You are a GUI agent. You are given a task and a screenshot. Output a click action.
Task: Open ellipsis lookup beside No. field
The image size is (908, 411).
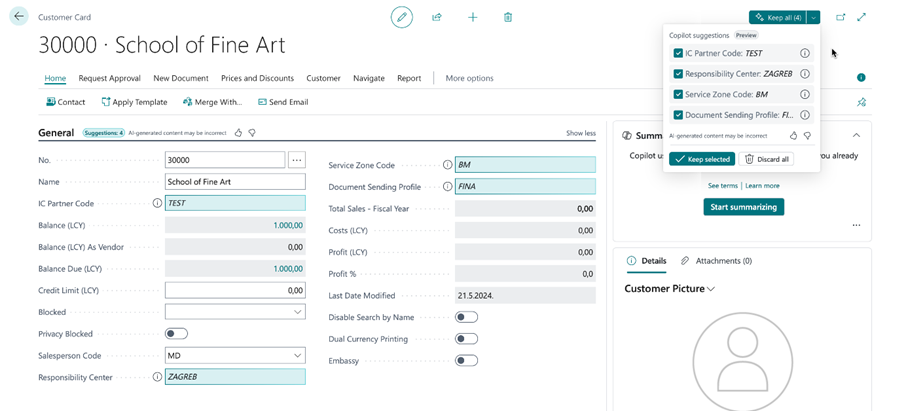[297, 160]
